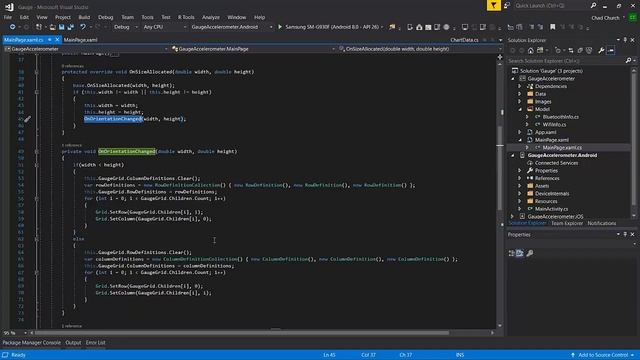640x360 pixels.
Task: Click the Save All icon in toolbar
Action: [x=71, y=27]
